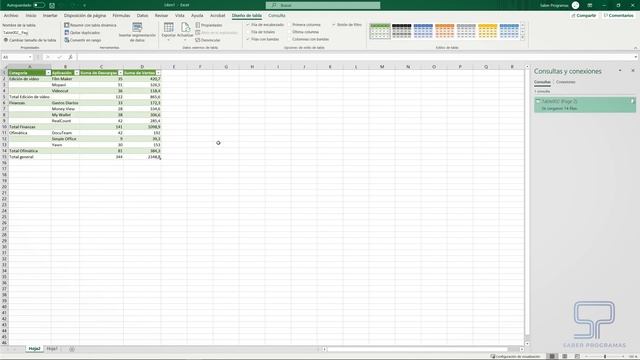Click the Buscar search box
Image resolution: width=640 pixels, height=360 pixels.
323,5
